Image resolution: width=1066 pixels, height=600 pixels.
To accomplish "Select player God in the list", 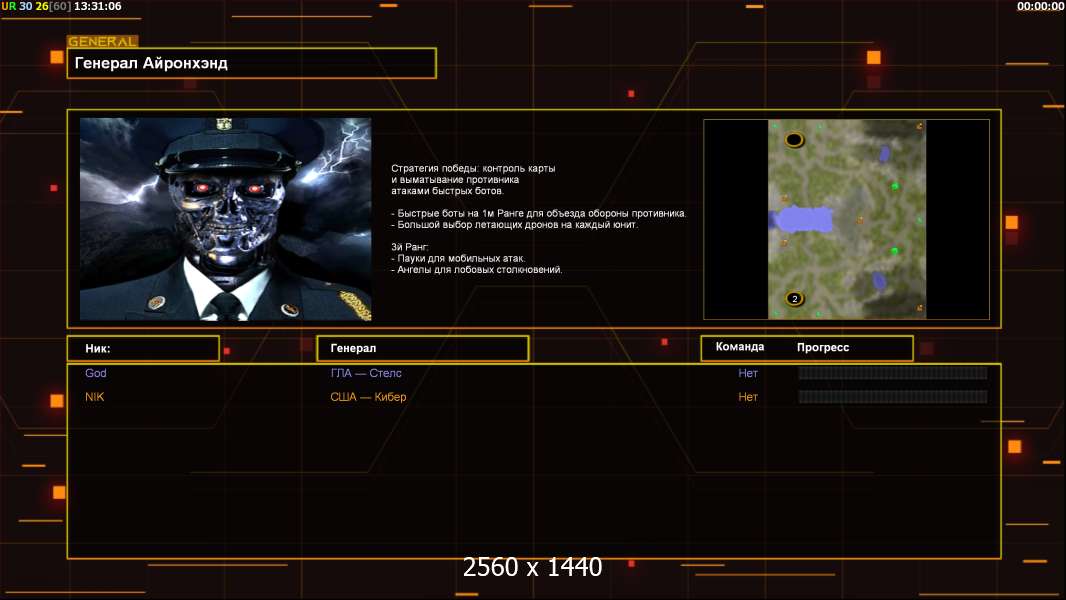I will click(x=96, y=373).
